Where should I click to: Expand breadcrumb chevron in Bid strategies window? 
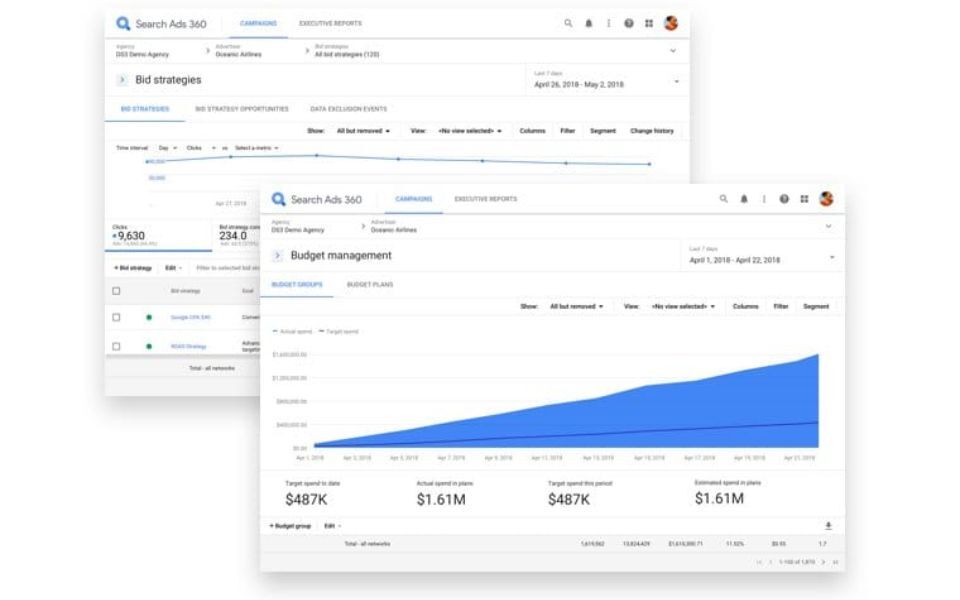pyautogui.click(x=673, y=51)
